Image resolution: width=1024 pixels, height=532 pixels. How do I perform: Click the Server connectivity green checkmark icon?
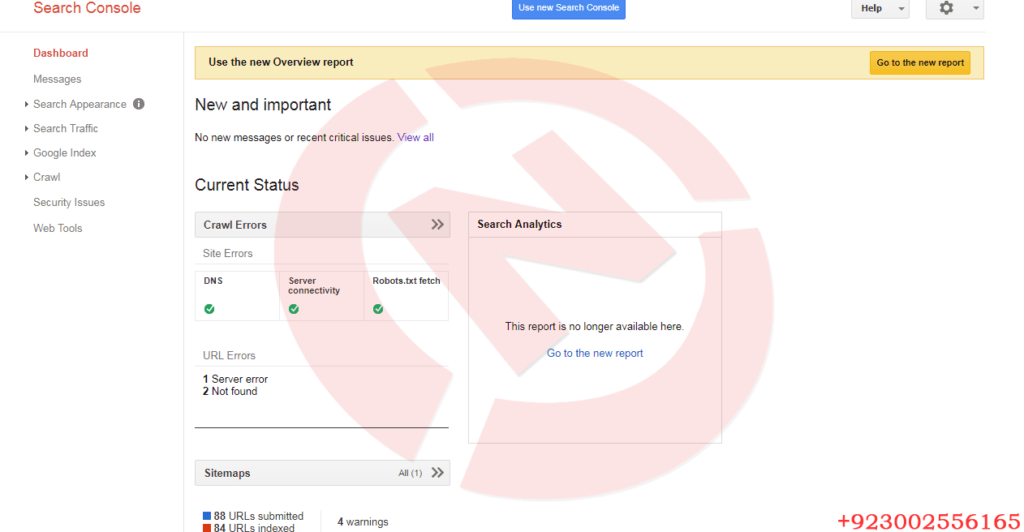pyautogui.click(x=294, y=309)
